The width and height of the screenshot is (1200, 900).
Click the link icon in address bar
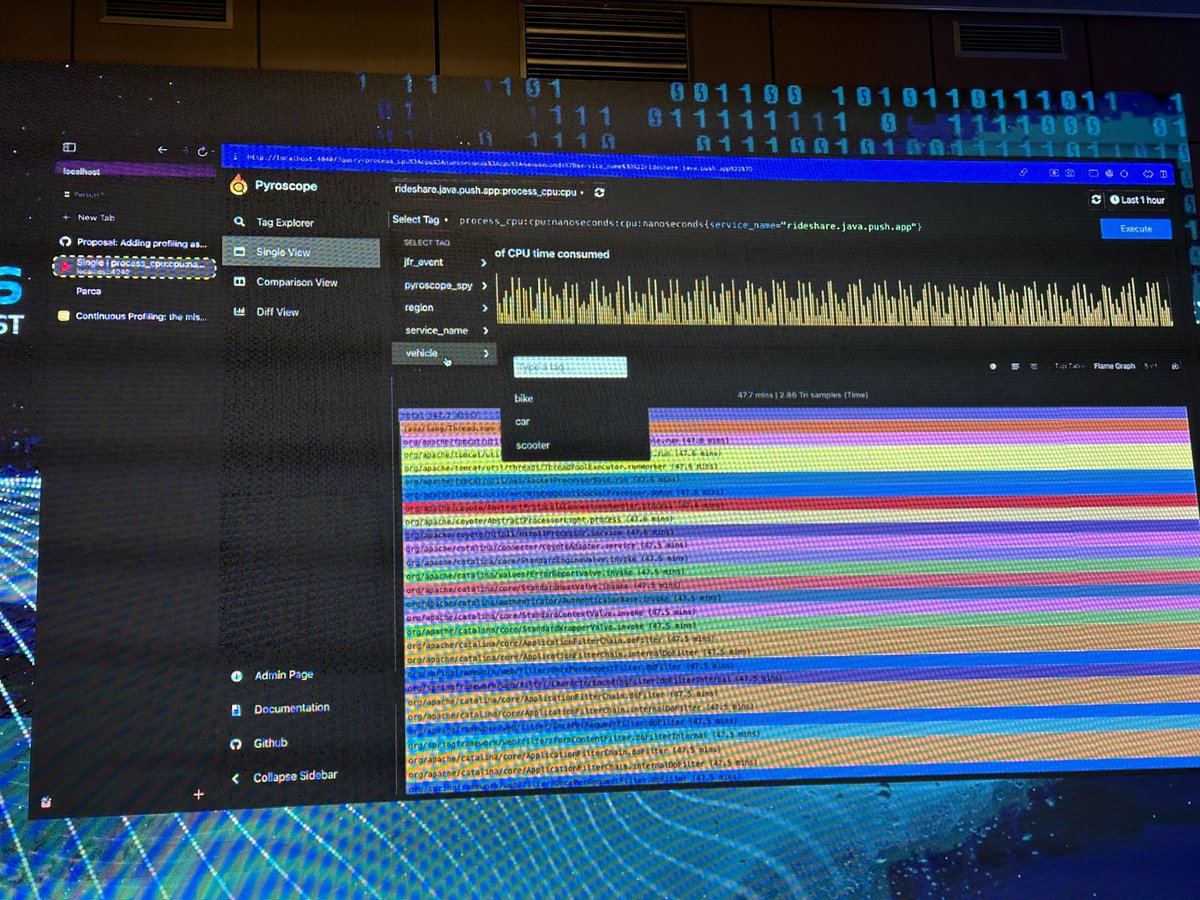(1024, 173)
